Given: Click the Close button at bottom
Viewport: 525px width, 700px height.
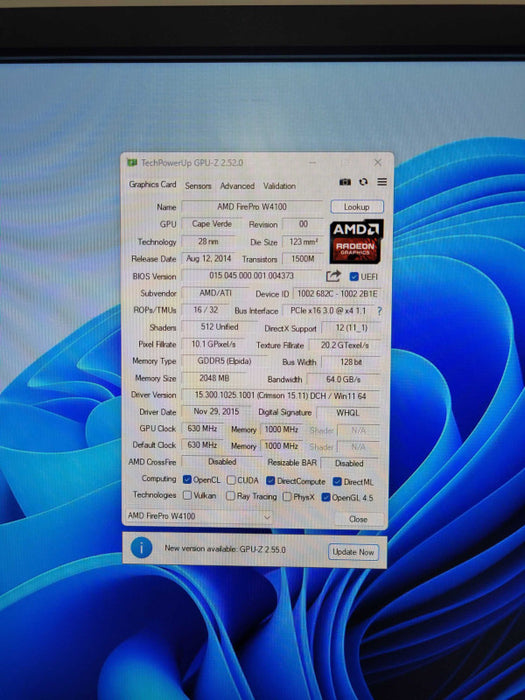Looking at the screenshot, I should click(358, 519).
